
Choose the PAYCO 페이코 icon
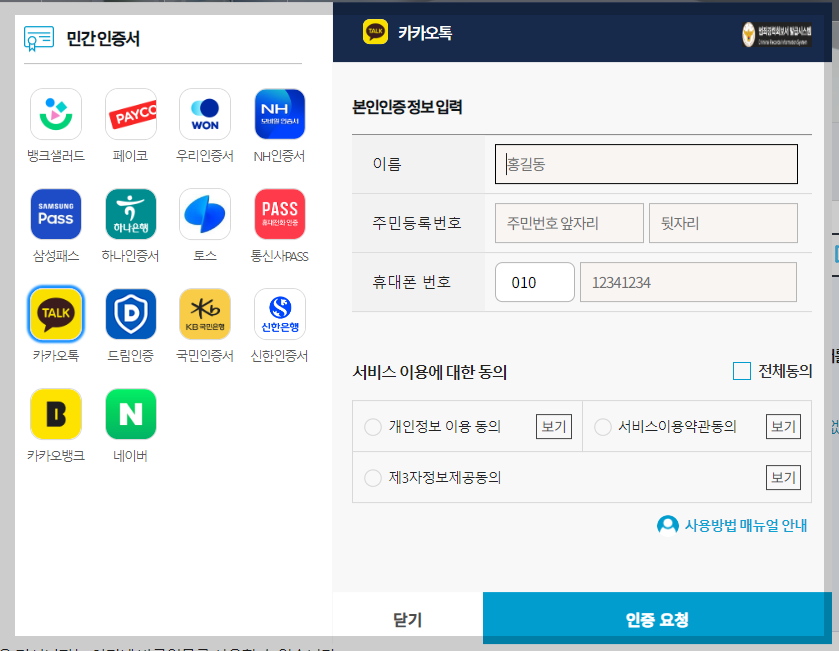[131, 114]
